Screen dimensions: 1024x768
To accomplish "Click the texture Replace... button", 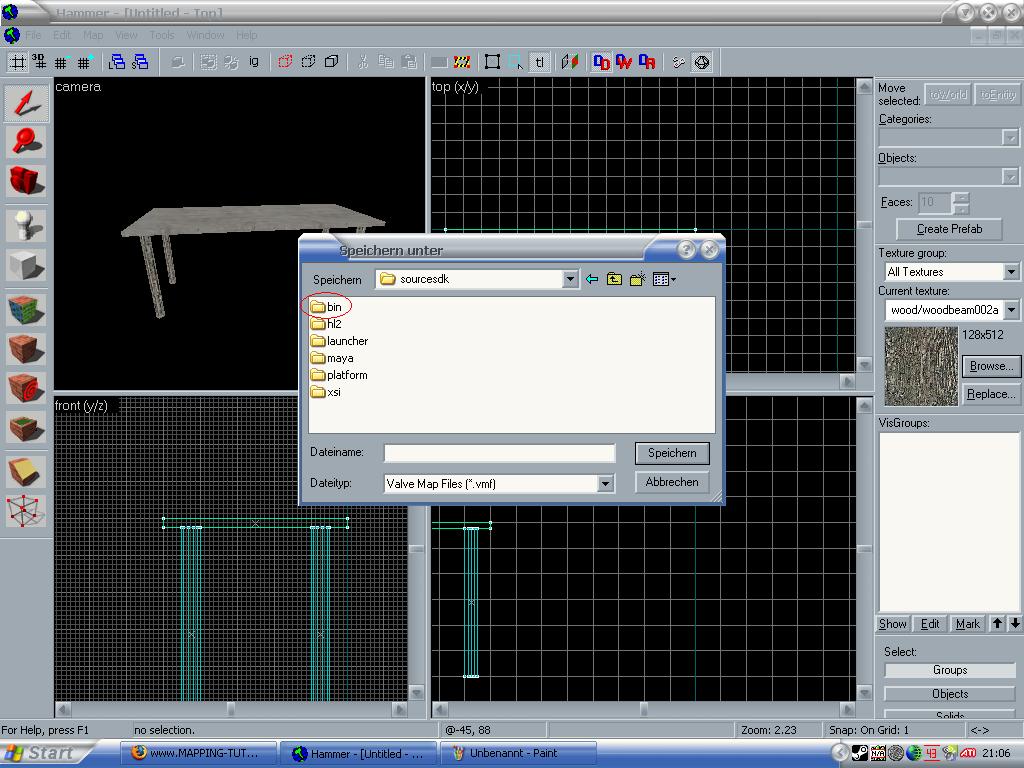I will click(x=991, y=394).
